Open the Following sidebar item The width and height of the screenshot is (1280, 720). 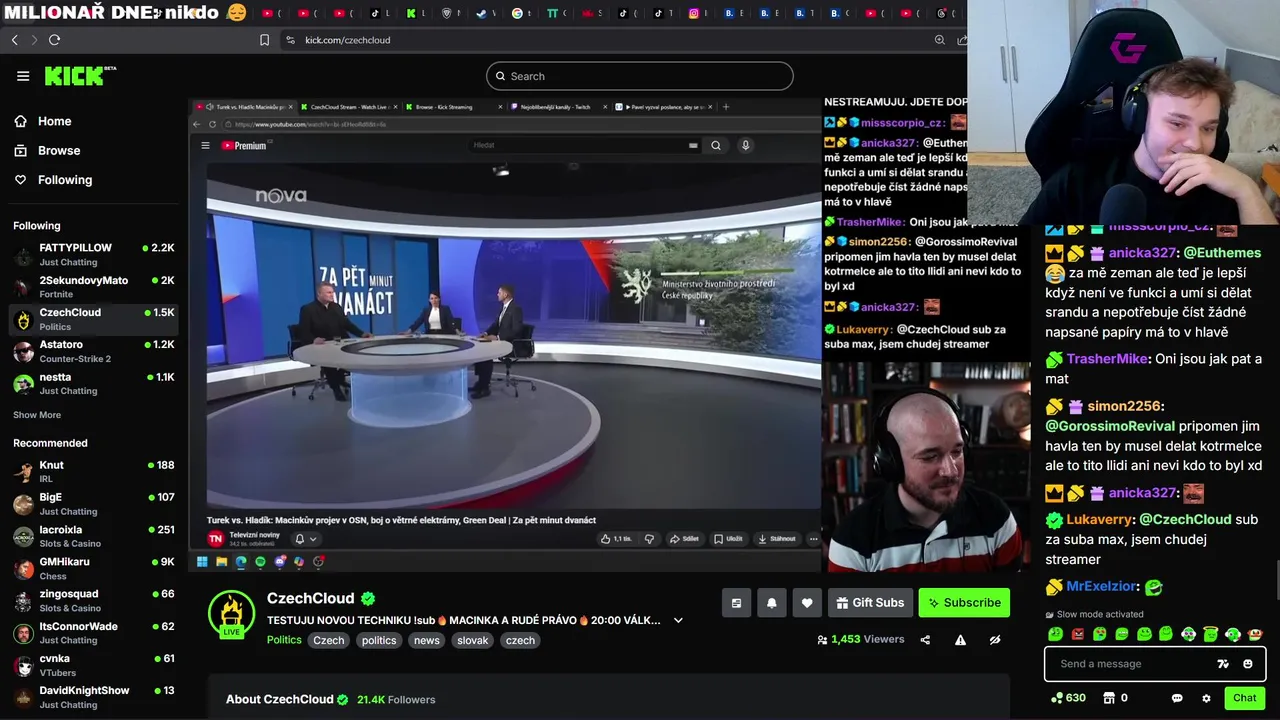(x=65, y=180)
